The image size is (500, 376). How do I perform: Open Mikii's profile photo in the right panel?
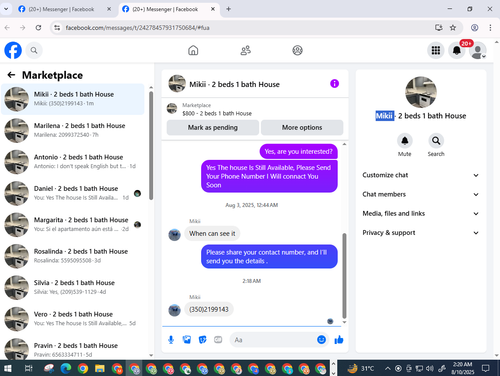tap(421, 92)
